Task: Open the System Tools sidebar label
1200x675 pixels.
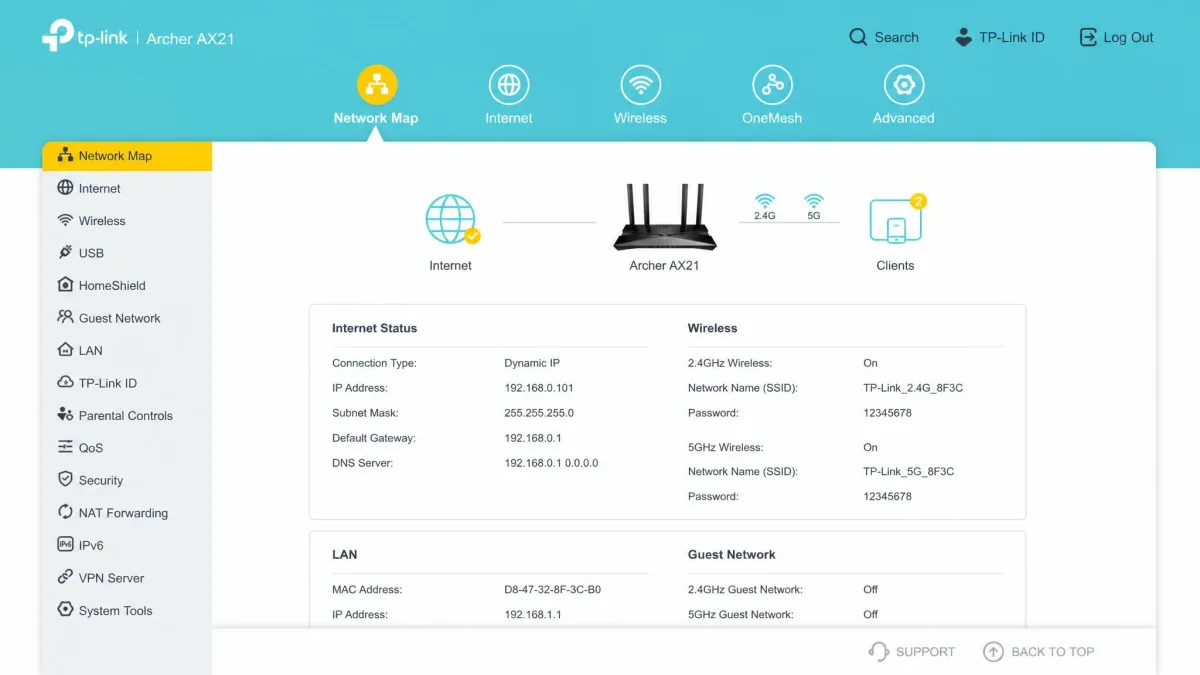Action: point(116,611)
